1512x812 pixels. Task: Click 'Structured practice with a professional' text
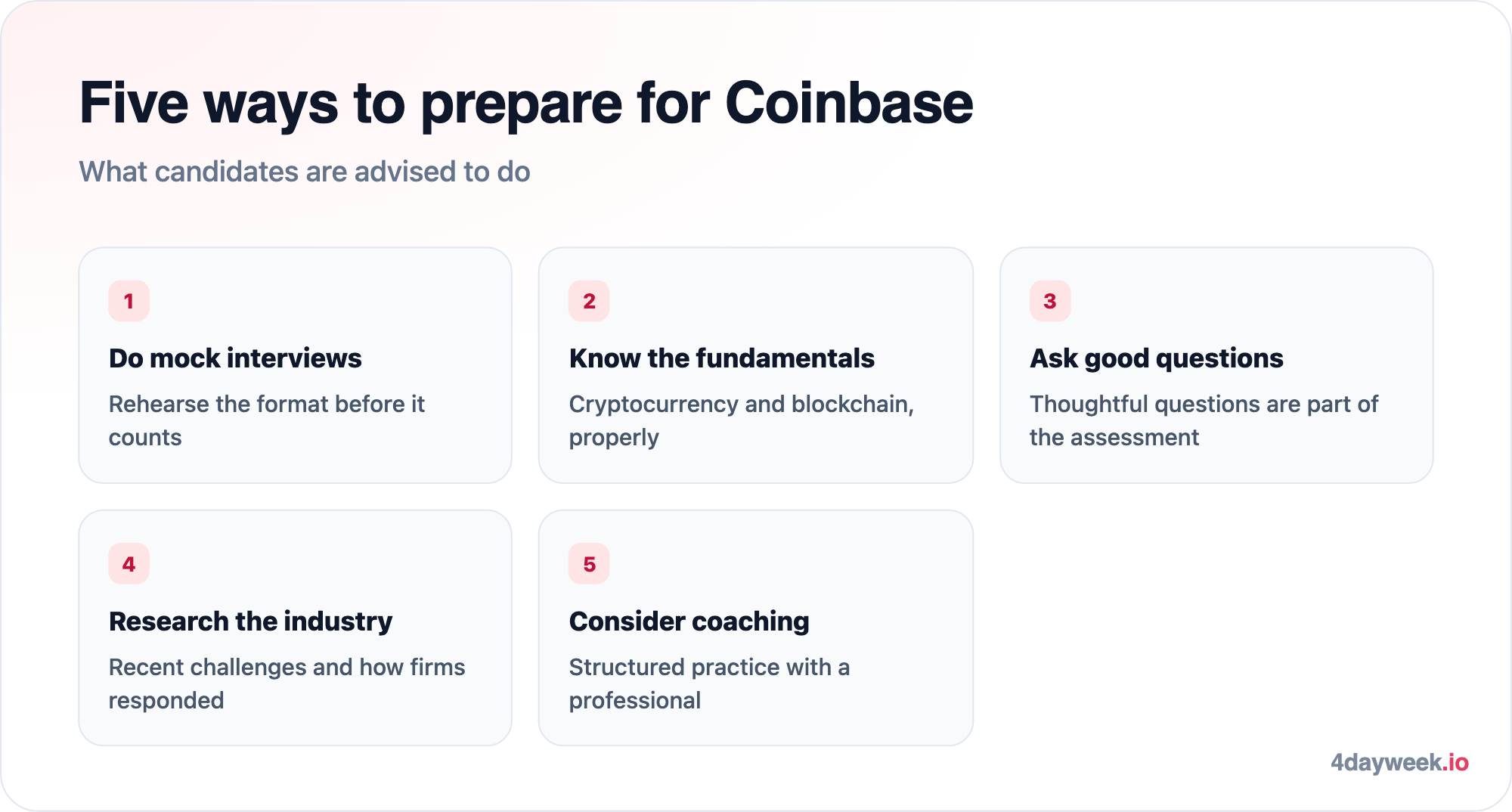[709, 683]
